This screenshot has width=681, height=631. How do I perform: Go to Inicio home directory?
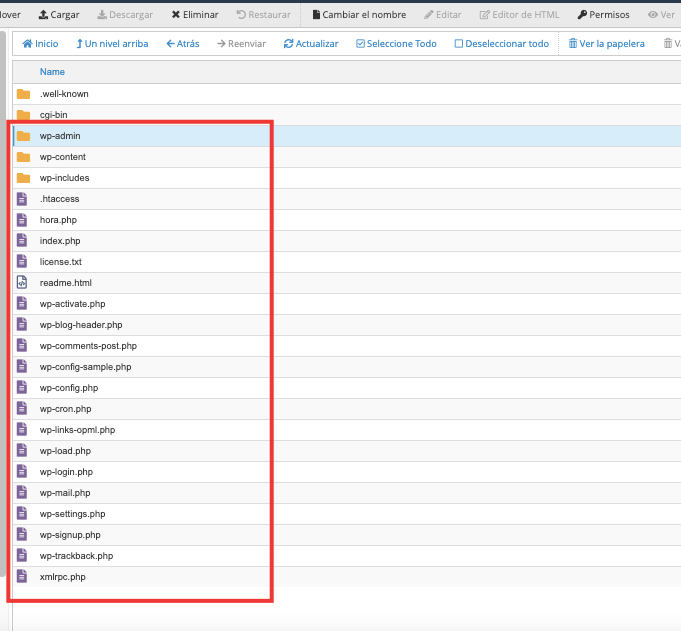[40, 44]
